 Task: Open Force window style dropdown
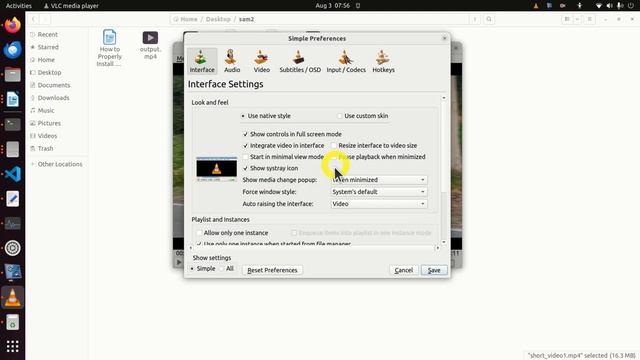tap(379, 192)
